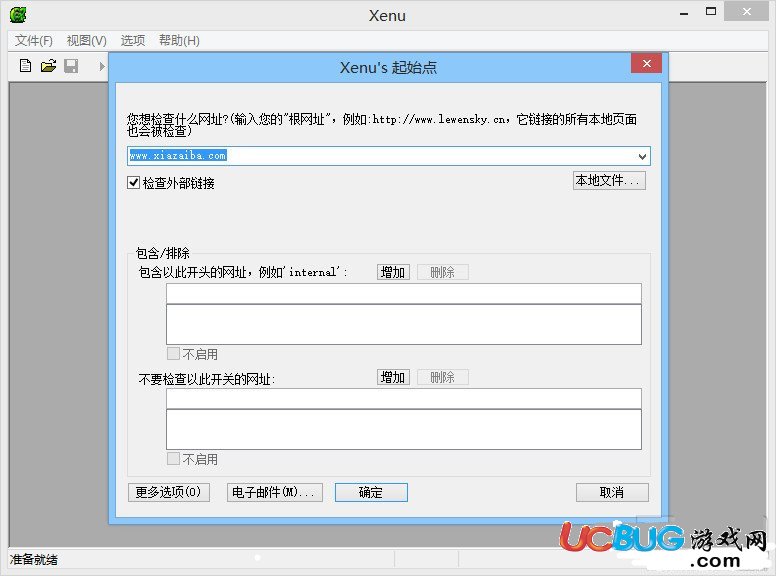Viewport: 776px width, 576px height.
Task: Click the play arrow toolbar icon
Action: (x=101, y=66)
